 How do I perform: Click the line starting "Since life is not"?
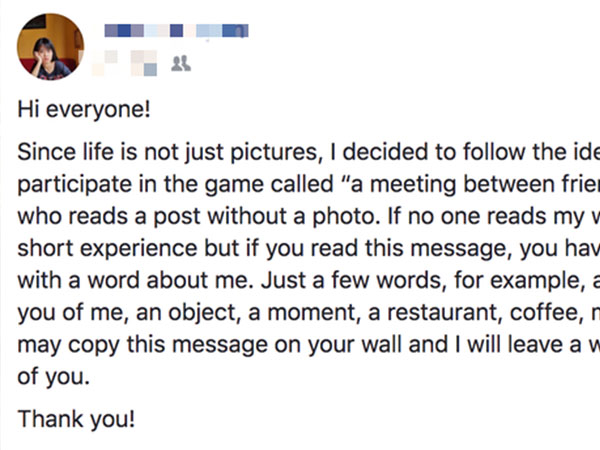(308, 152)
